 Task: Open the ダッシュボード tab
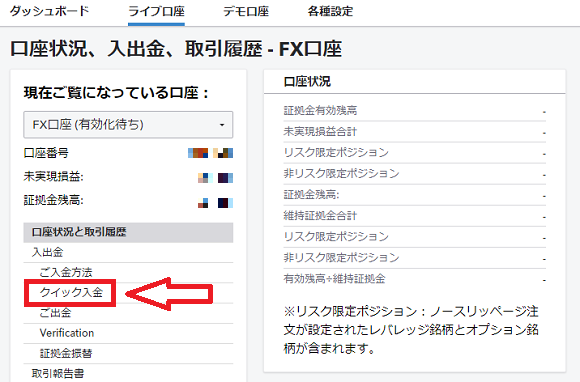(49, 11)
